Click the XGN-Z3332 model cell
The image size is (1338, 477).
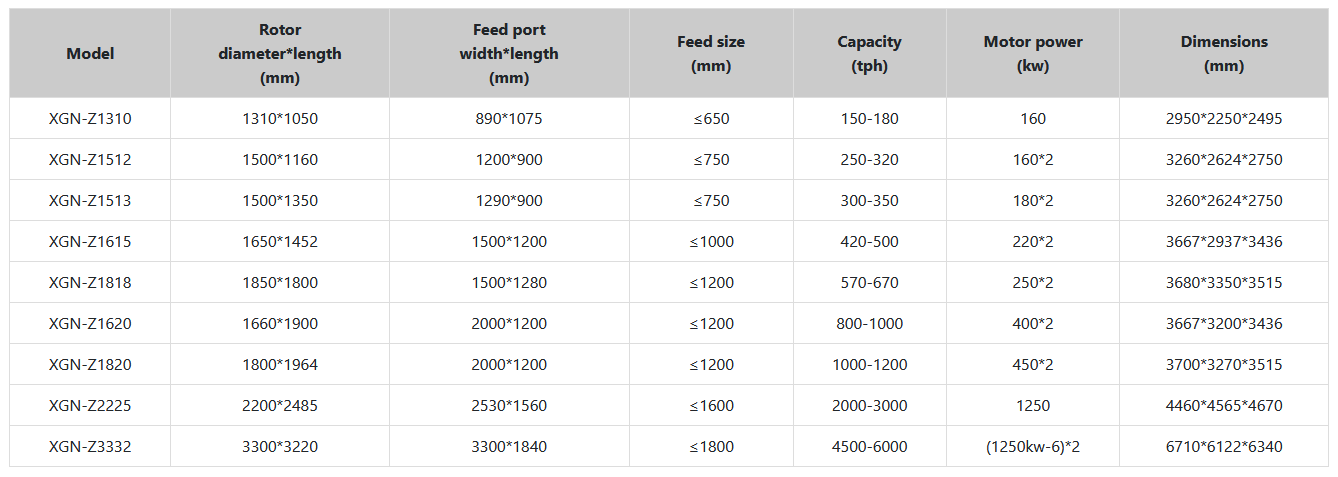click(x=90, y=447)
